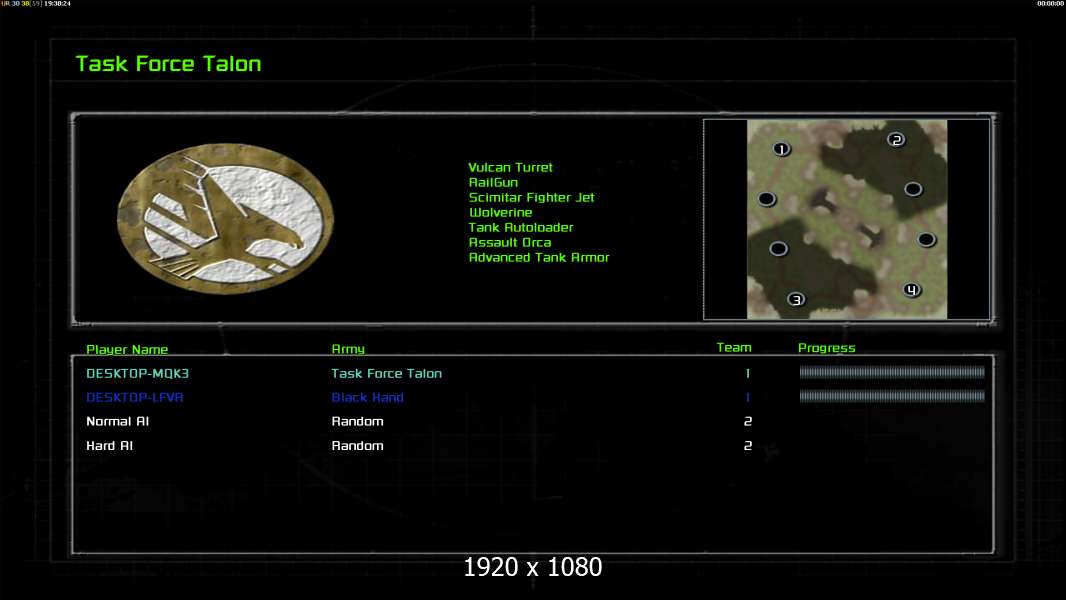Click the RailGun list entry
This screenshot has height=600, width=1066.
point(493,182)
